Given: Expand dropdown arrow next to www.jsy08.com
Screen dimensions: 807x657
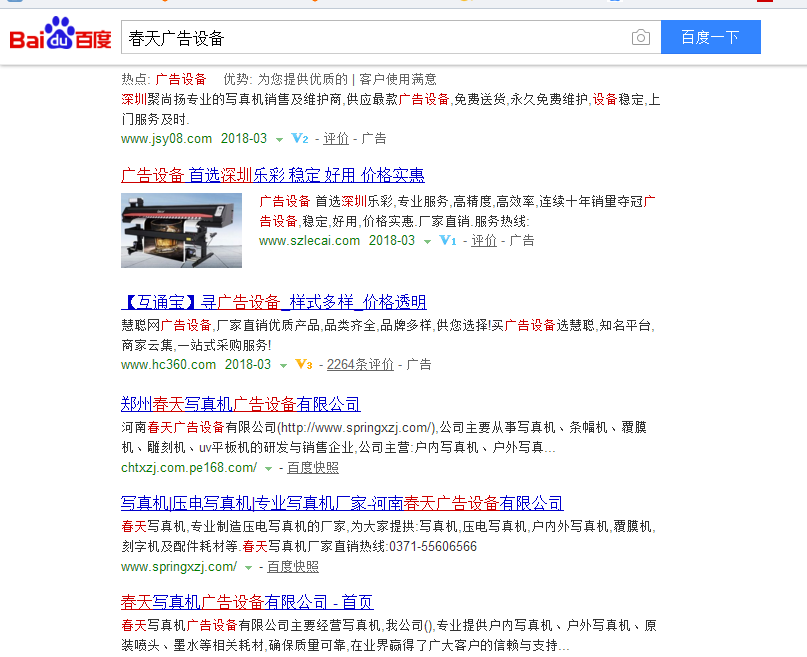Looking at the screenshot, I should point(279,139).
